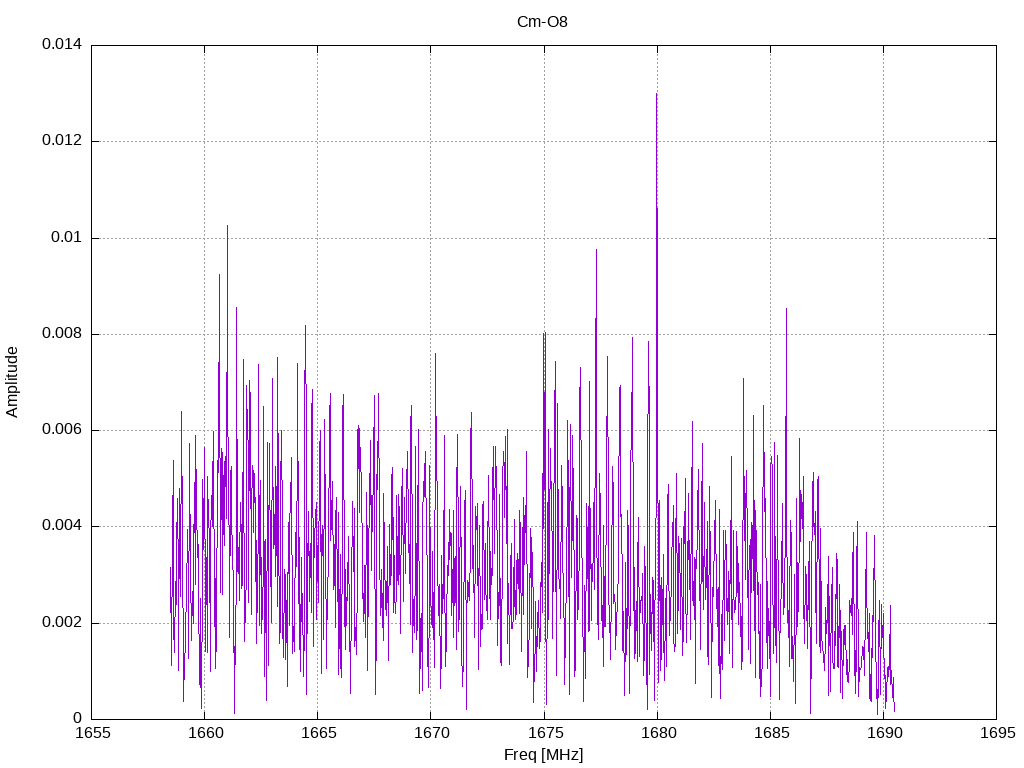
Task: Click the y-axis tick label 0.01
Action: [67, 237]
